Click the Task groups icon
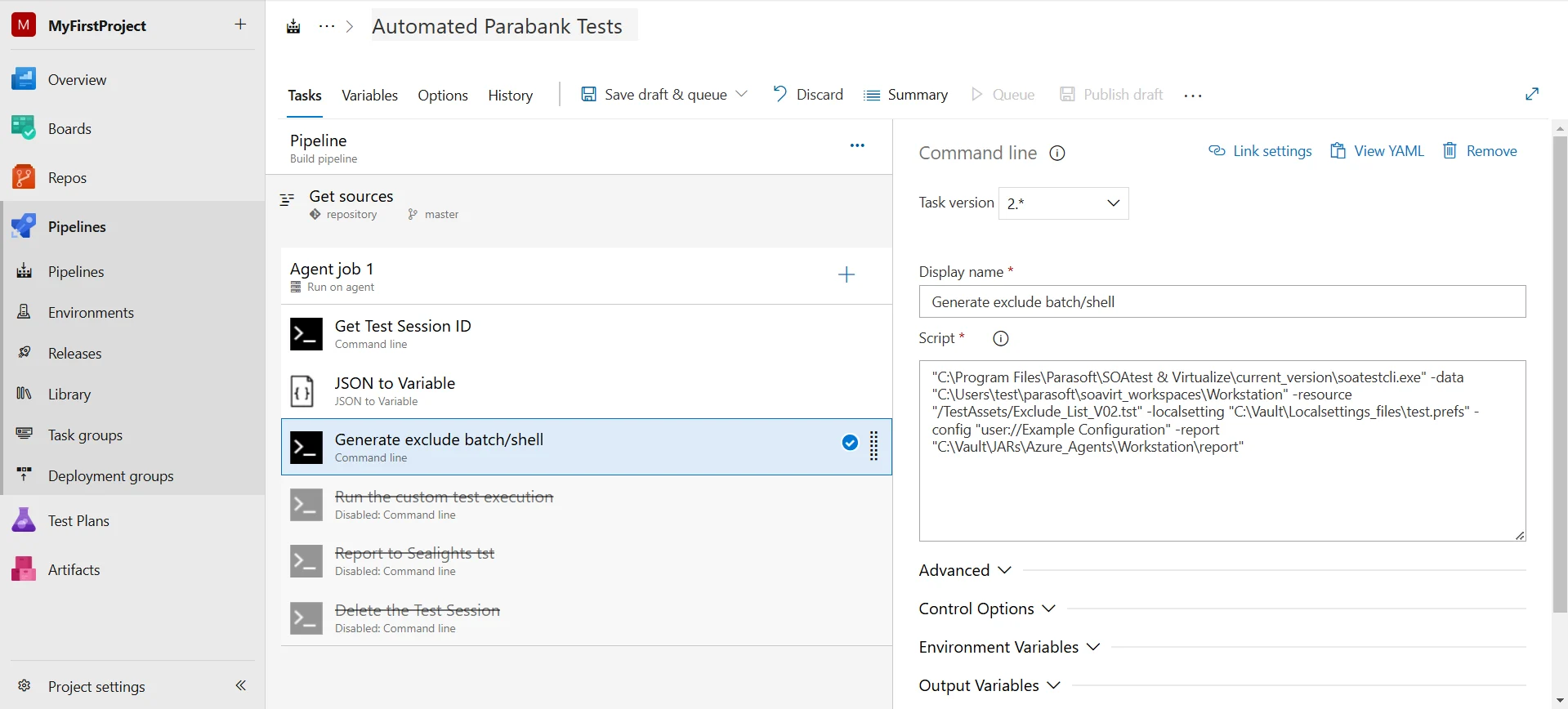 coord(25,435)
